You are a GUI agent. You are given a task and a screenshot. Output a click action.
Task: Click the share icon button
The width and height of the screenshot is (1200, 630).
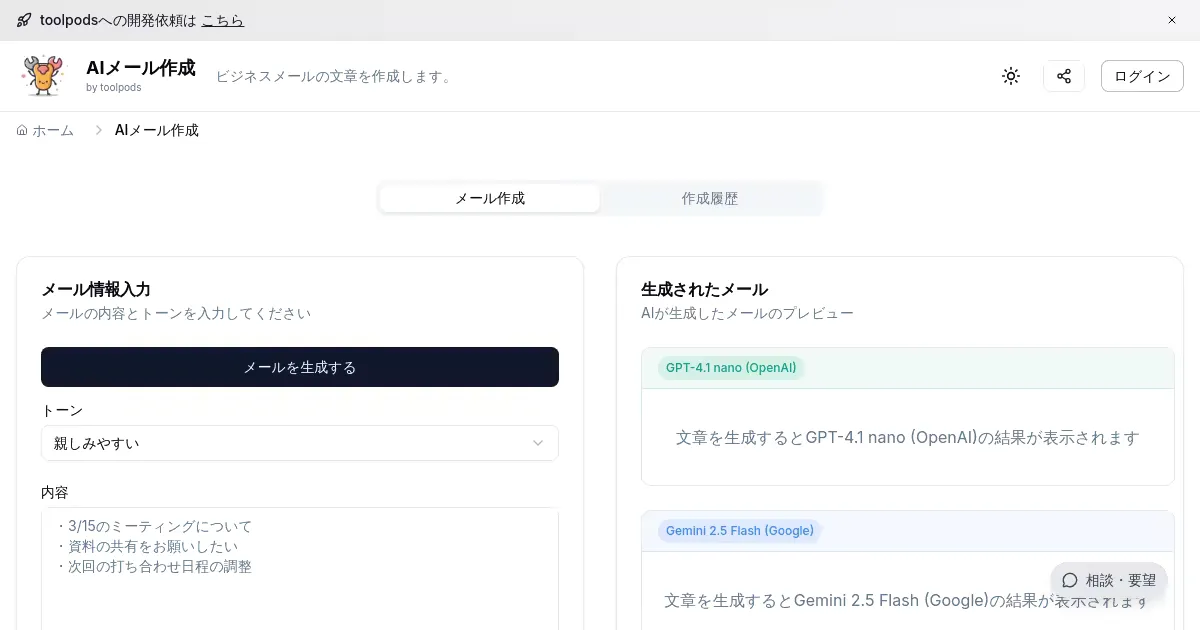(x=1064, y=76)
